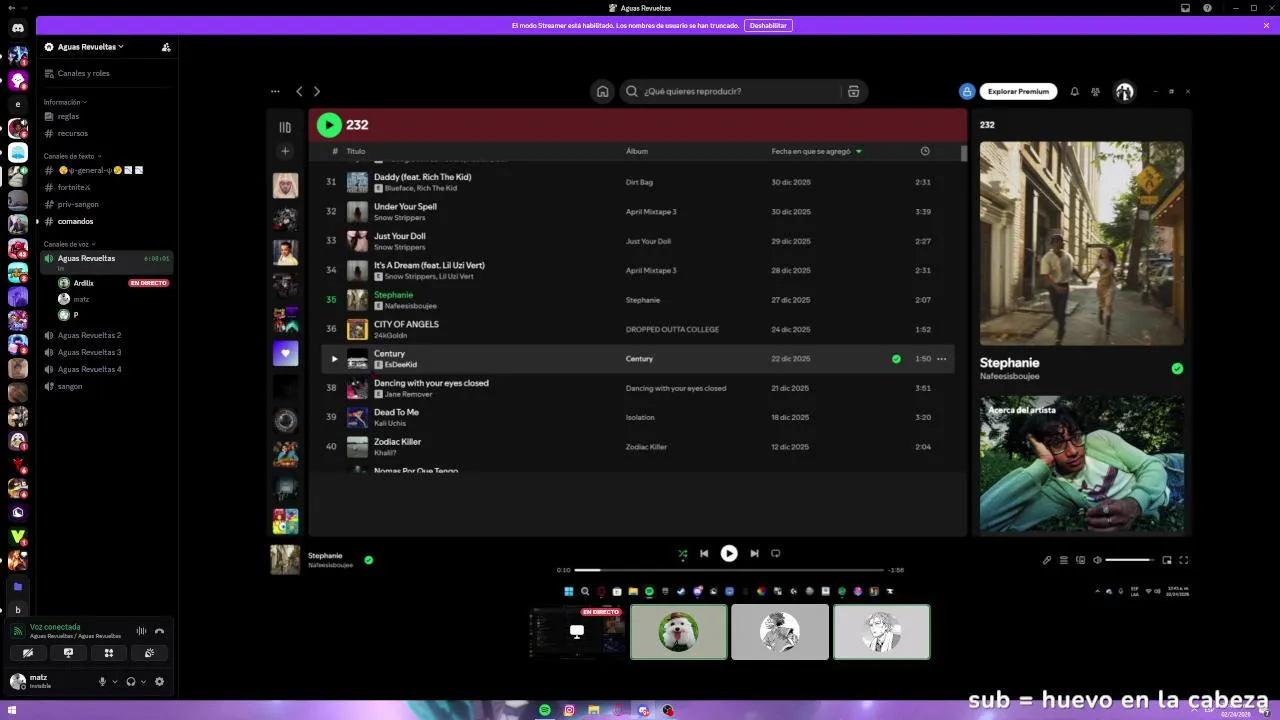
Task: Toggle saved checkmark beside Stephanie in player bar
Action: [x=368, y=560]
